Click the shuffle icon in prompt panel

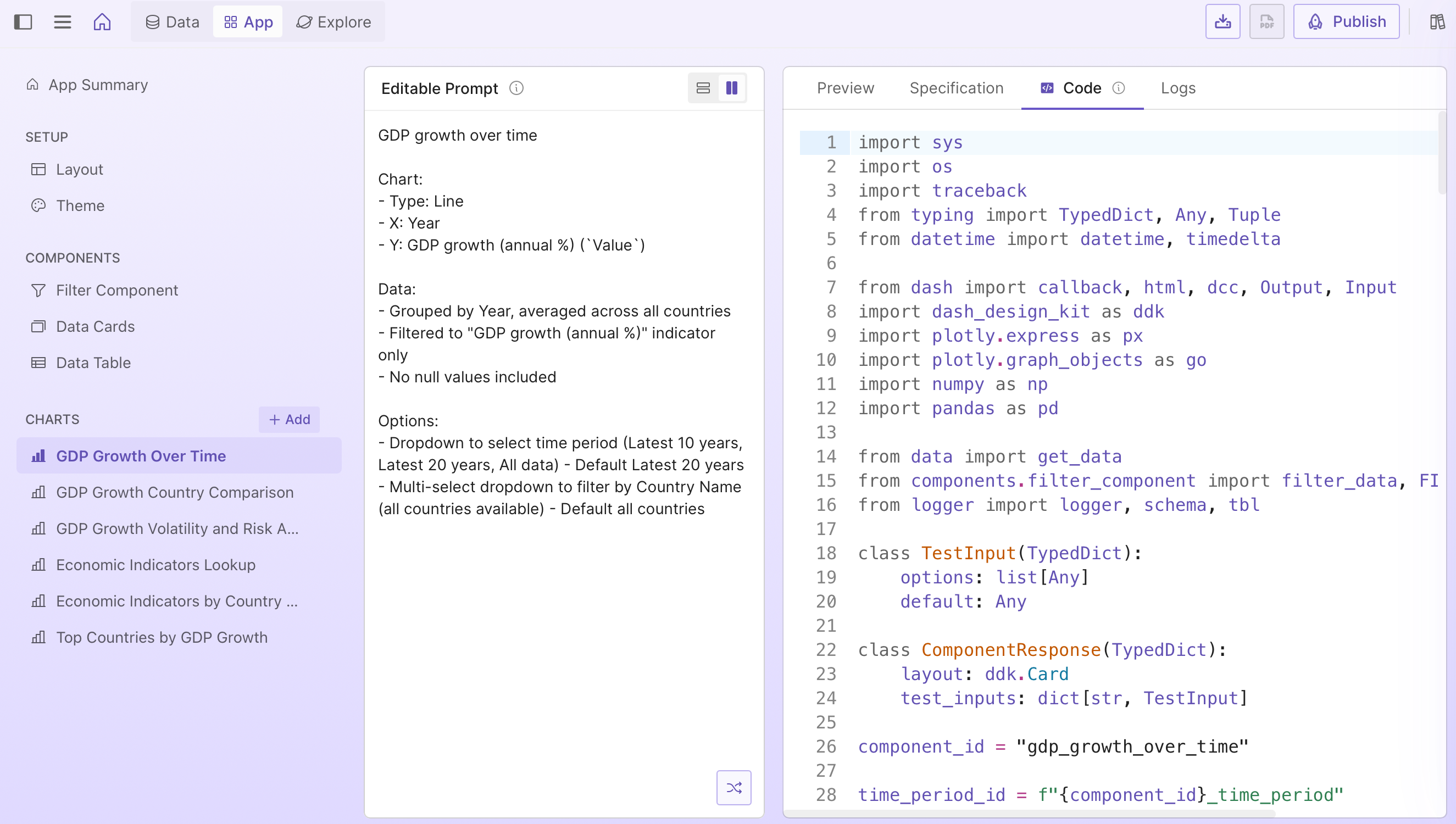point(733,787)
